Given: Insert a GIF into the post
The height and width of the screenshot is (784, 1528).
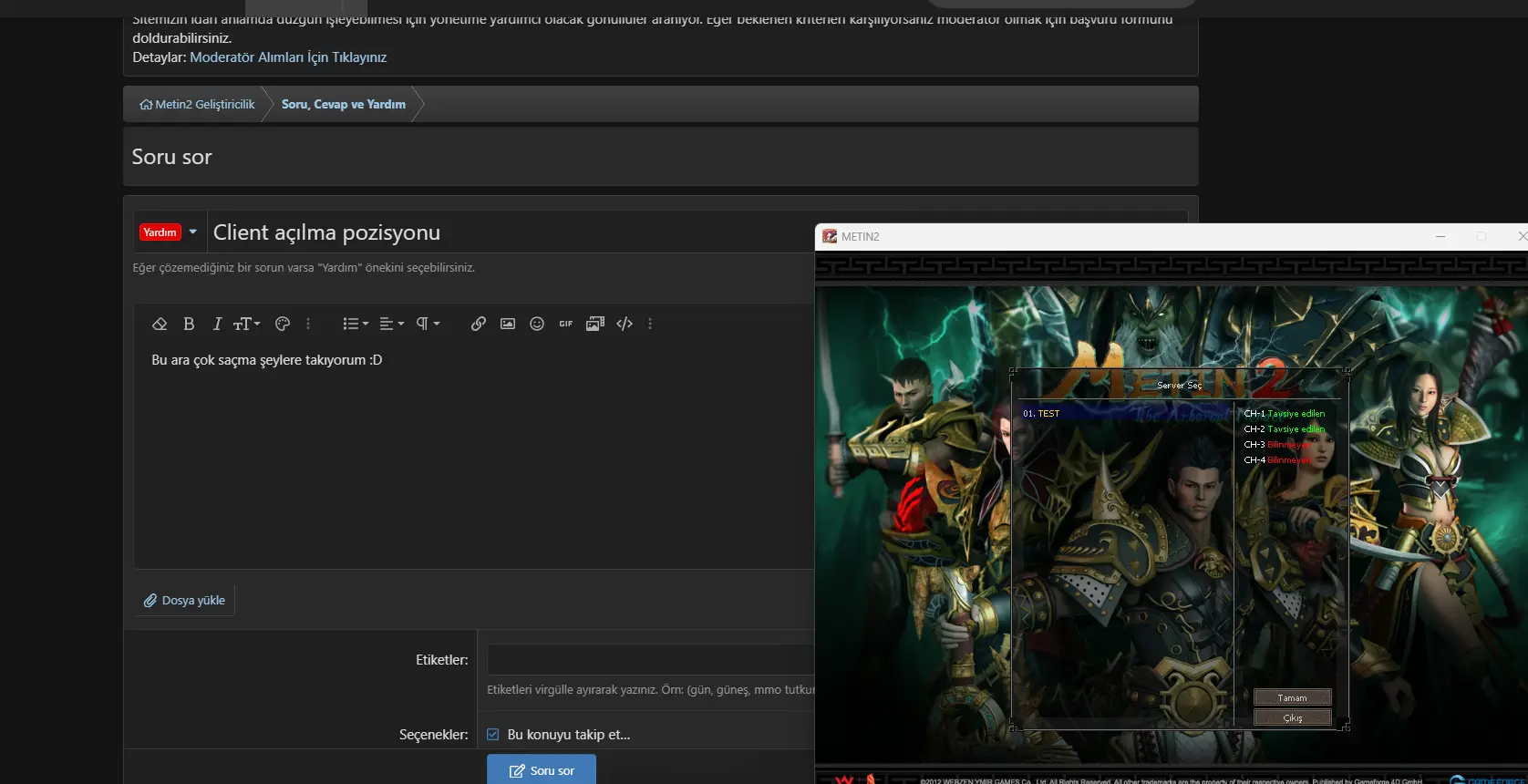Looking at the screenshot, I should pos(566,324).
